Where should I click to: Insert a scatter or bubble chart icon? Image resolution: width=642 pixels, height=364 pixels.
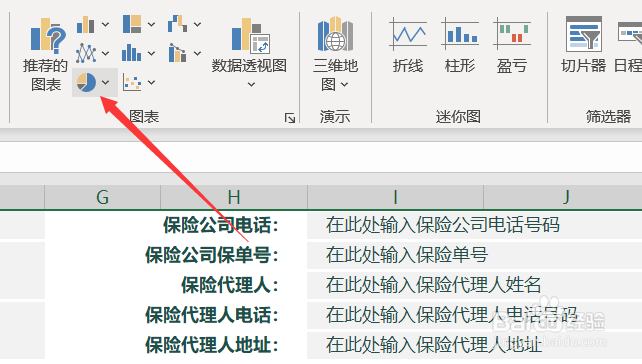[132, 82]
